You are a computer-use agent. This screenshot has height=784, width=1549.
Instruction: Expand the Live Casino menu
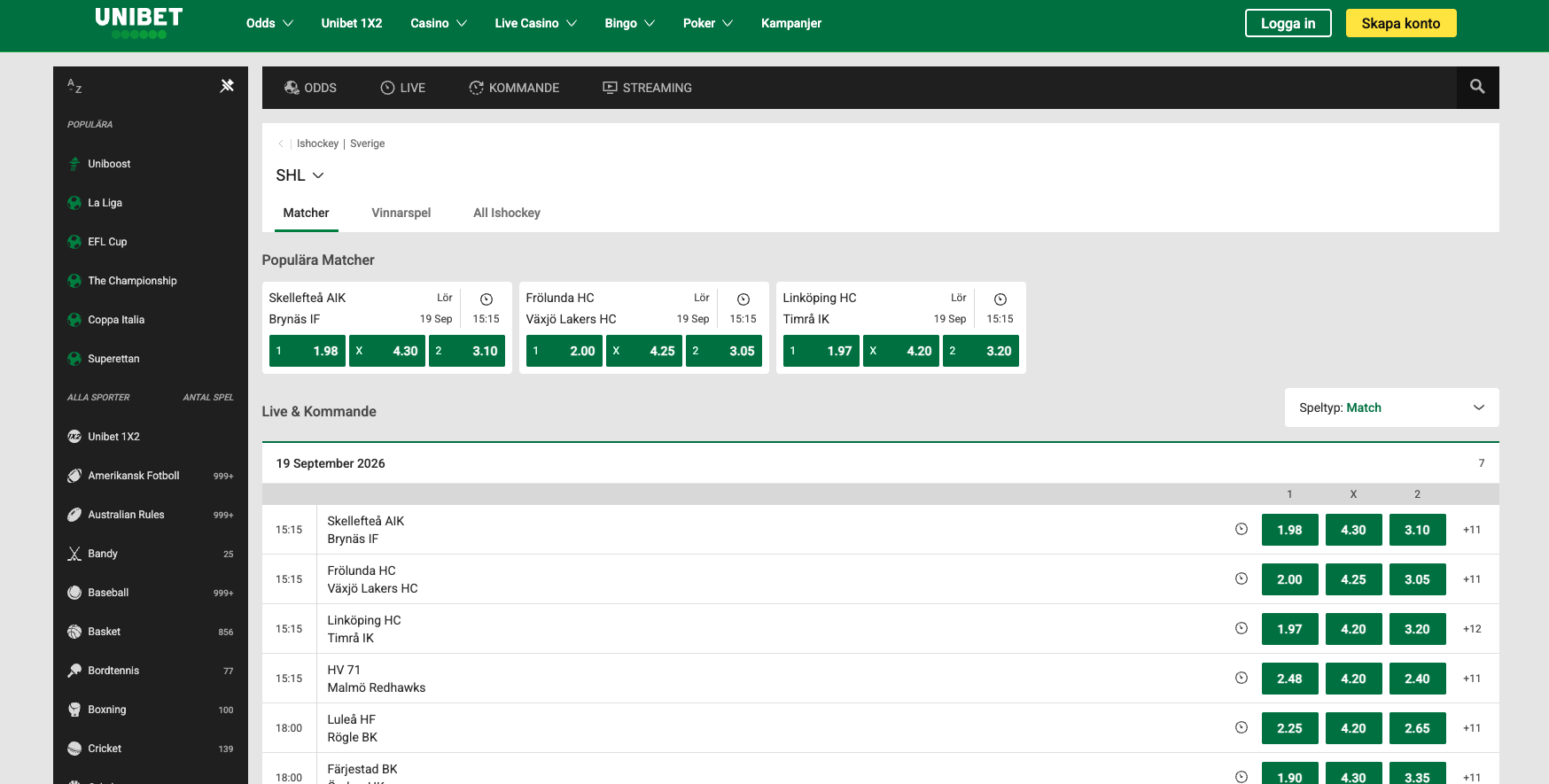click(536, 23)
